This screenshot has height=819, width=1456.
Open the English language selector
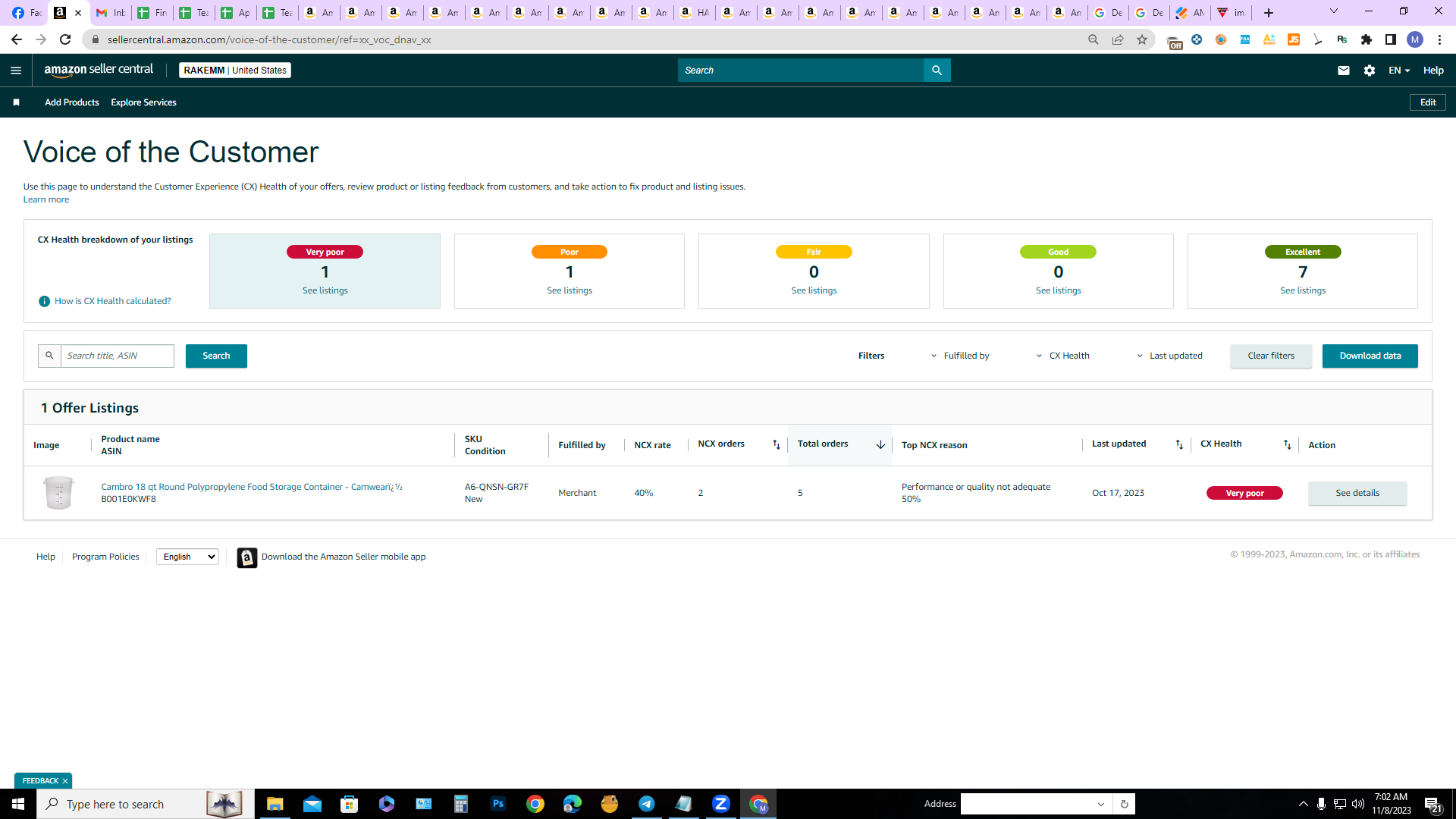(187, 557)
